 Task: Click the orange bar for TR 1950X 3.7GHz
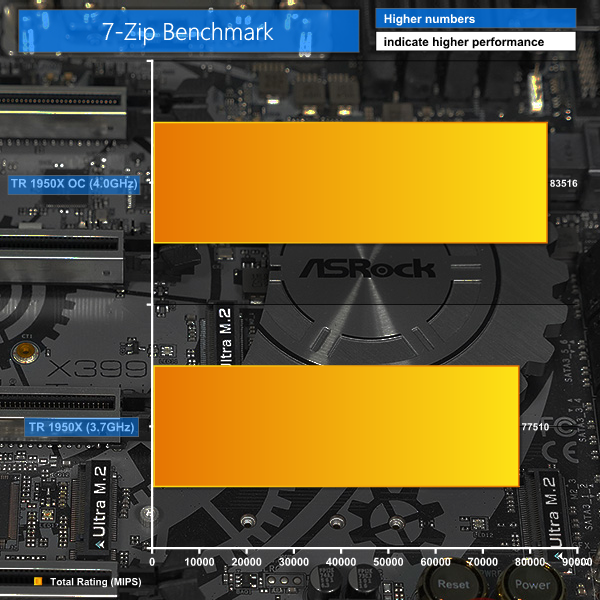(336, 426)
